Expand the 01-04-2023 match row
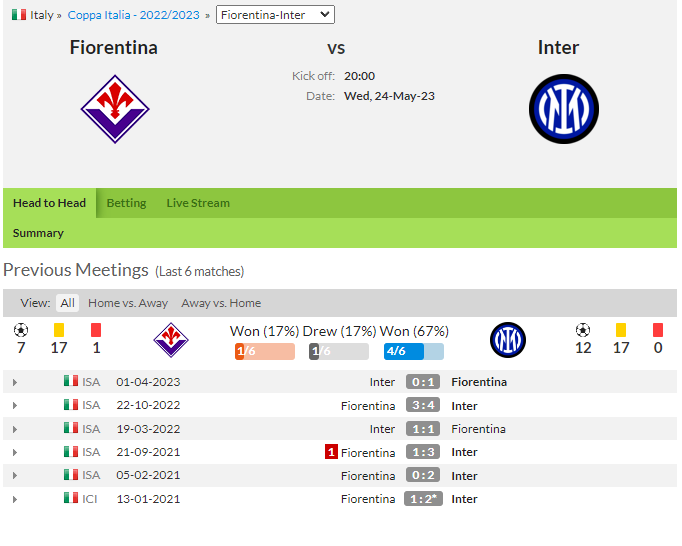Image resolution: width=682 pixels, height=546 pixels. 14,382
